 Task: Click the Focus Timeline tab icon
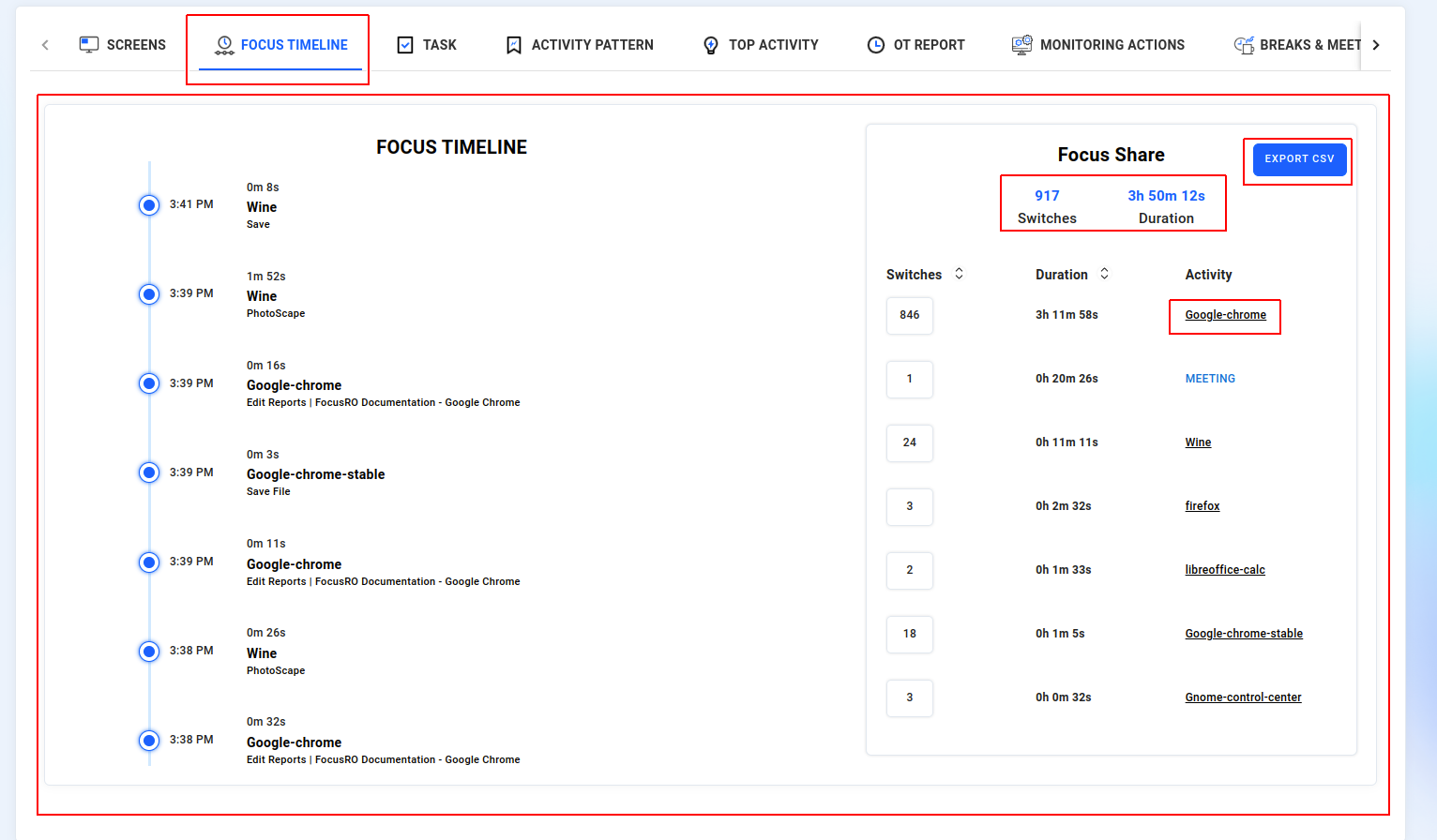click(224, 45)
